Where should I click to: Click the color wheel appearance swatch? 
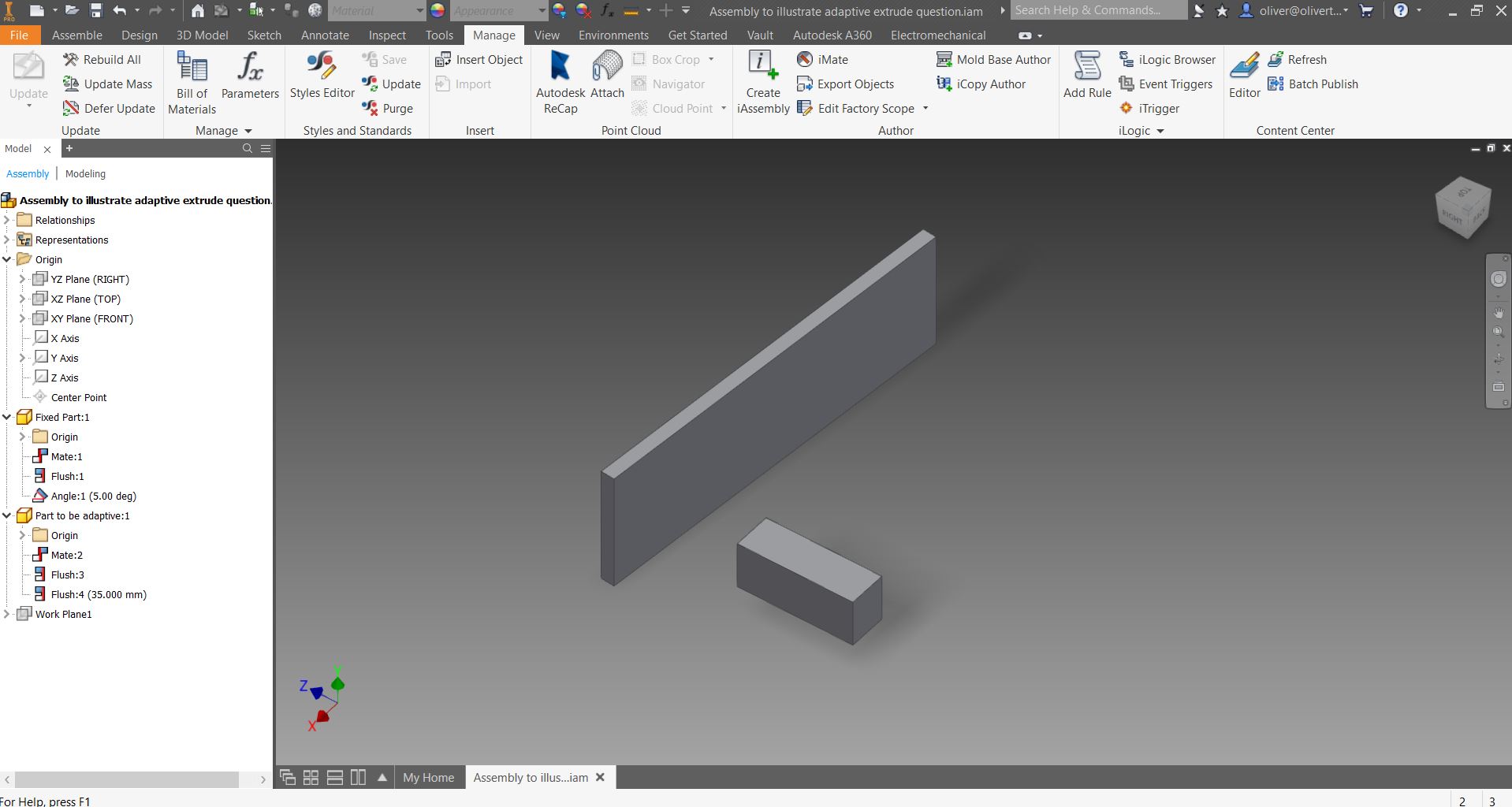pos(438,10)
